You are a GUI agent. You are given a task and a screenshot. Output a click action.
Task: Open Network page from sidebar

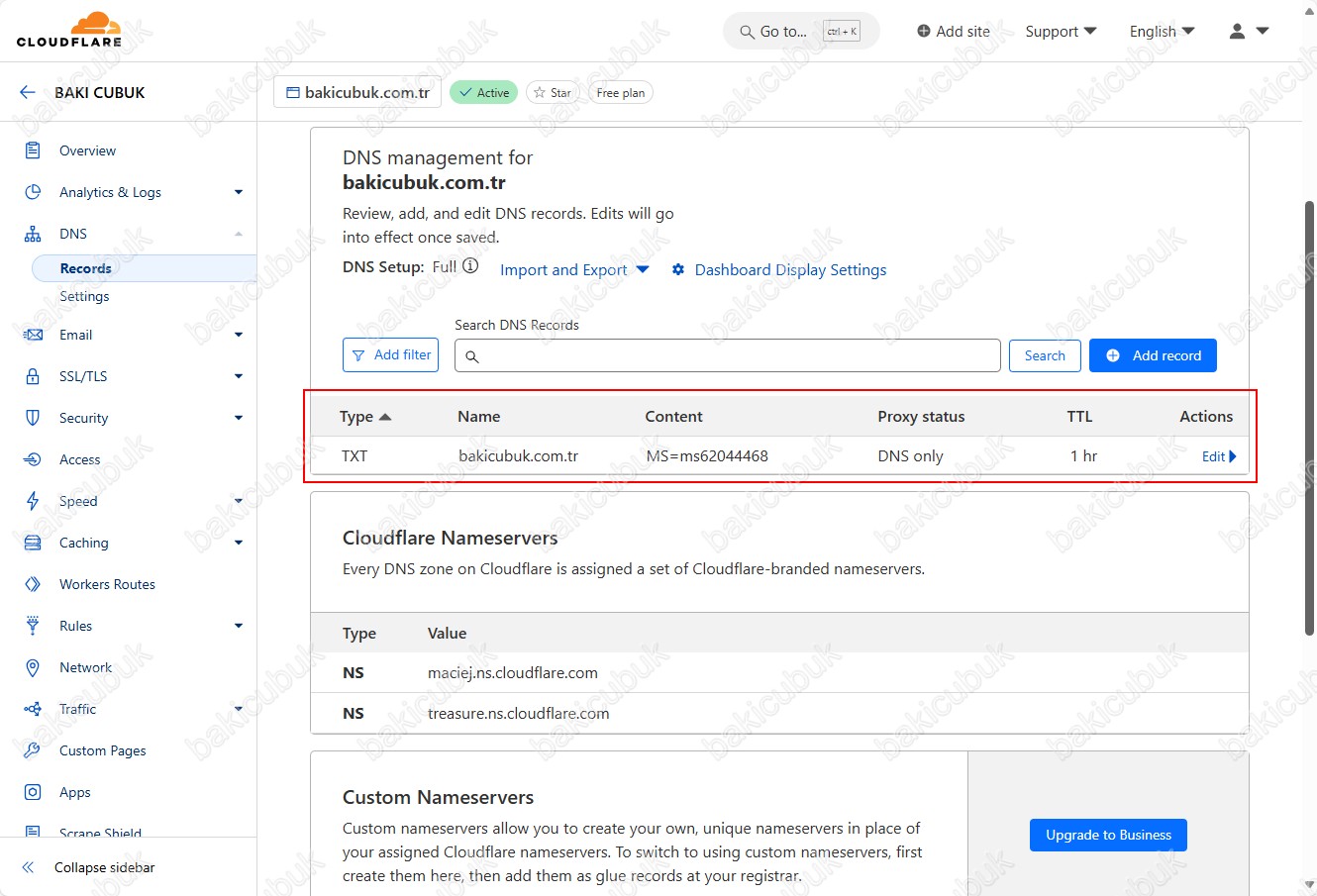click(85, 667)
